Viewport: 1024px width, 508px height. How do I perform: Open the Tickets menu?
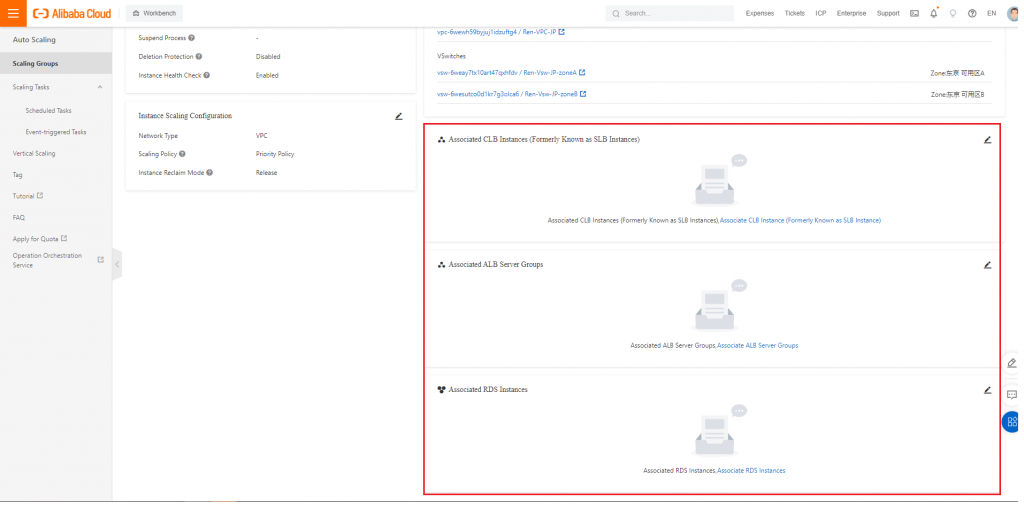[795, 13]
